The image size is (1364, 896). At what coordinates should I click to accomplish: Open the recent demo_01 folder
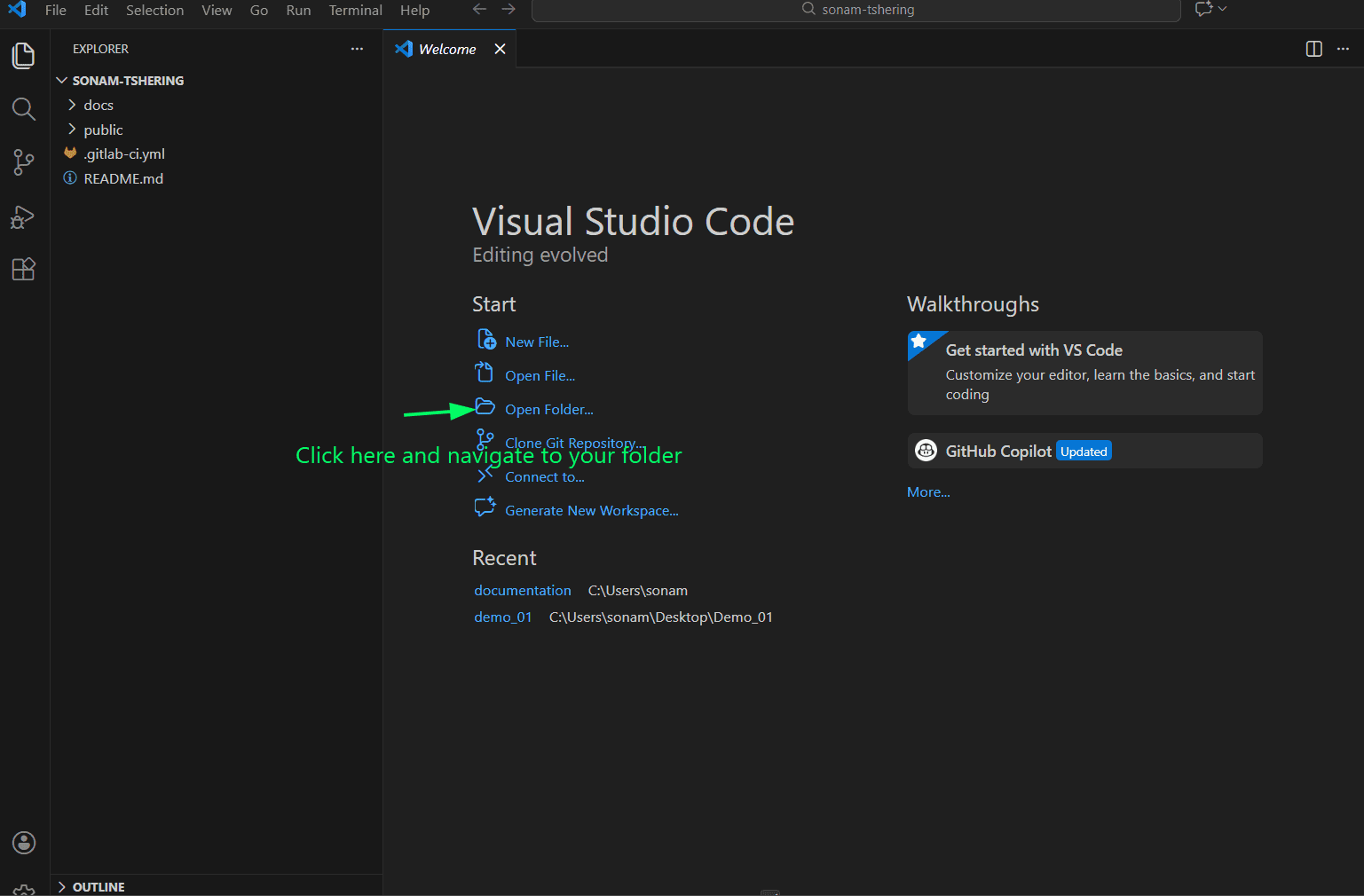[x=502, y=617]
